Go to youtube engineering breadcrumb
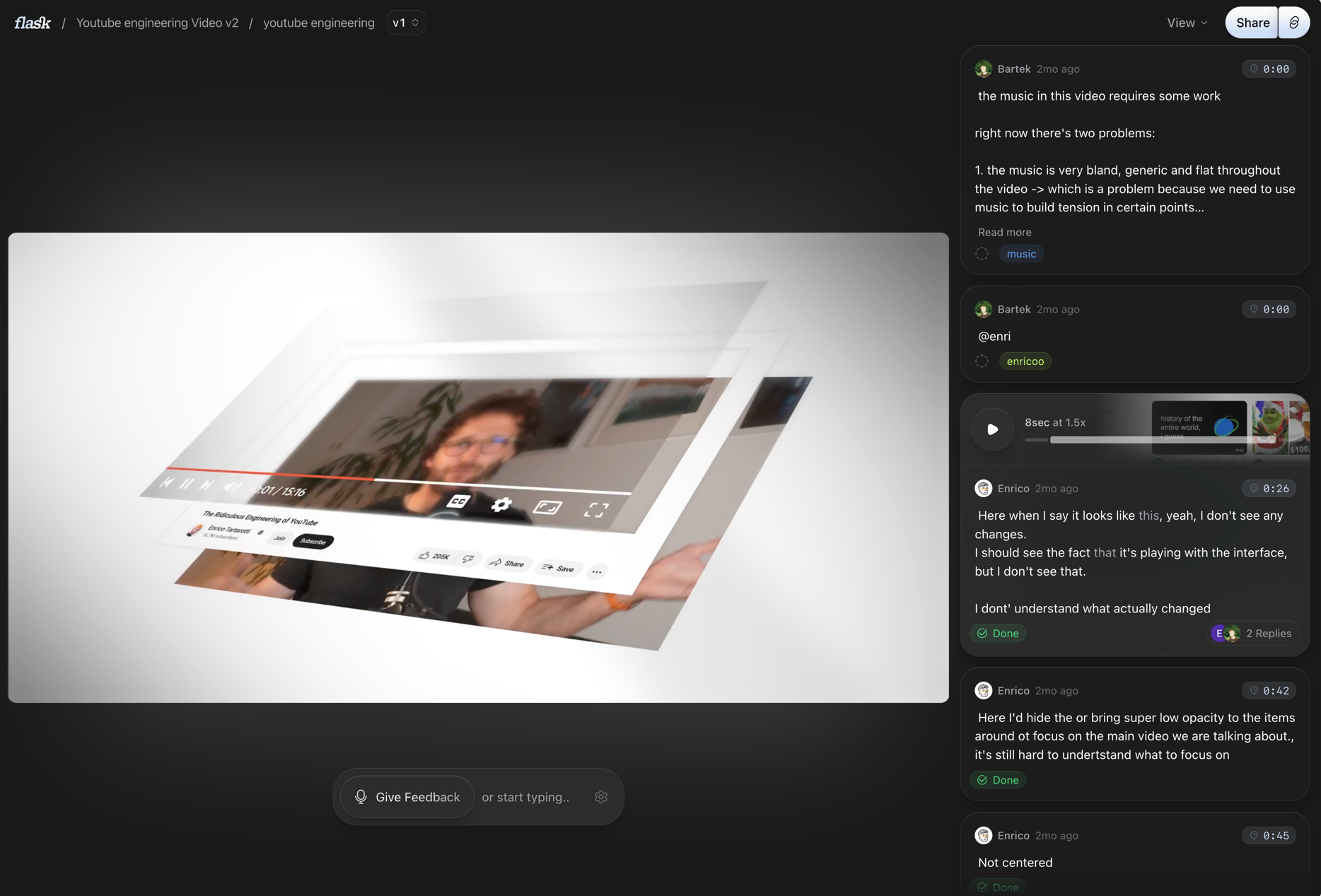 [x=319, y=23]
